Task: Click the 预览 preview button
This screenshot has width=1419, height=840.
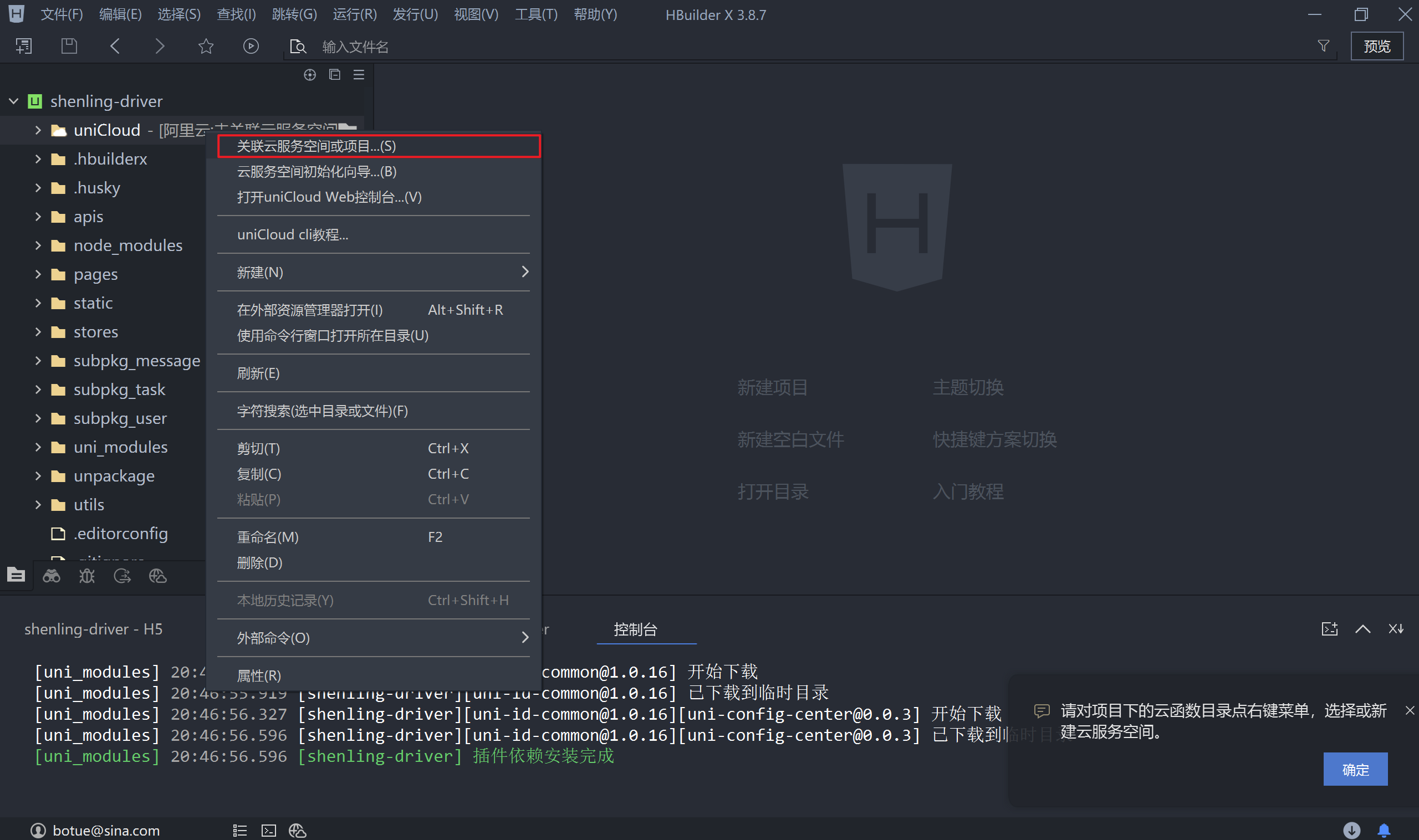Action: click(1376, 46)
